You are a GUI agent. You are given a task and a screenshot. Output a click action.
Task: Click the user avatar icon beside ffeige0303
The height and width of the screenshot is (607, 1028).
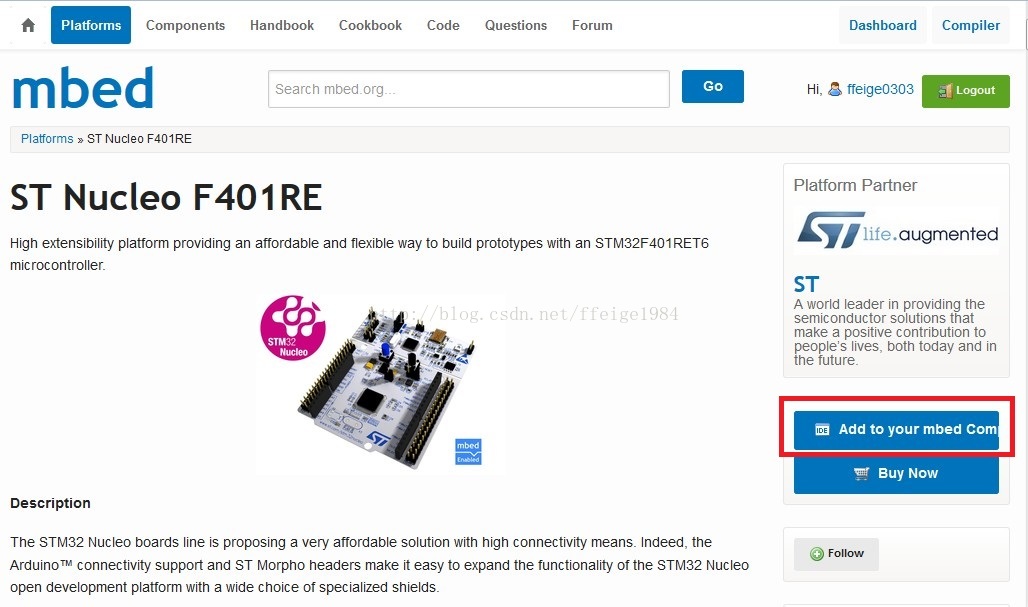[835, 89]
